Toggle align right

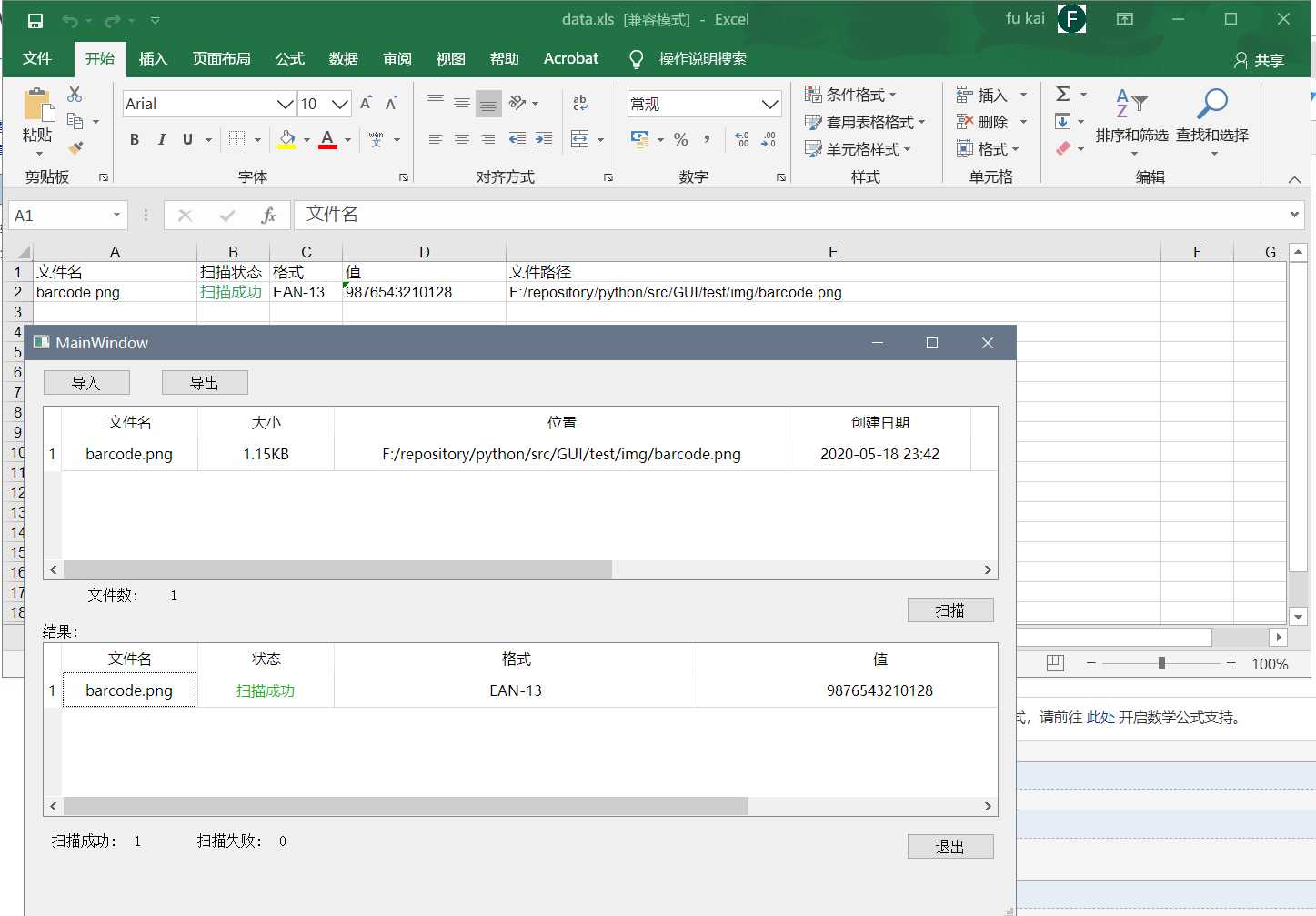[488, 139]
